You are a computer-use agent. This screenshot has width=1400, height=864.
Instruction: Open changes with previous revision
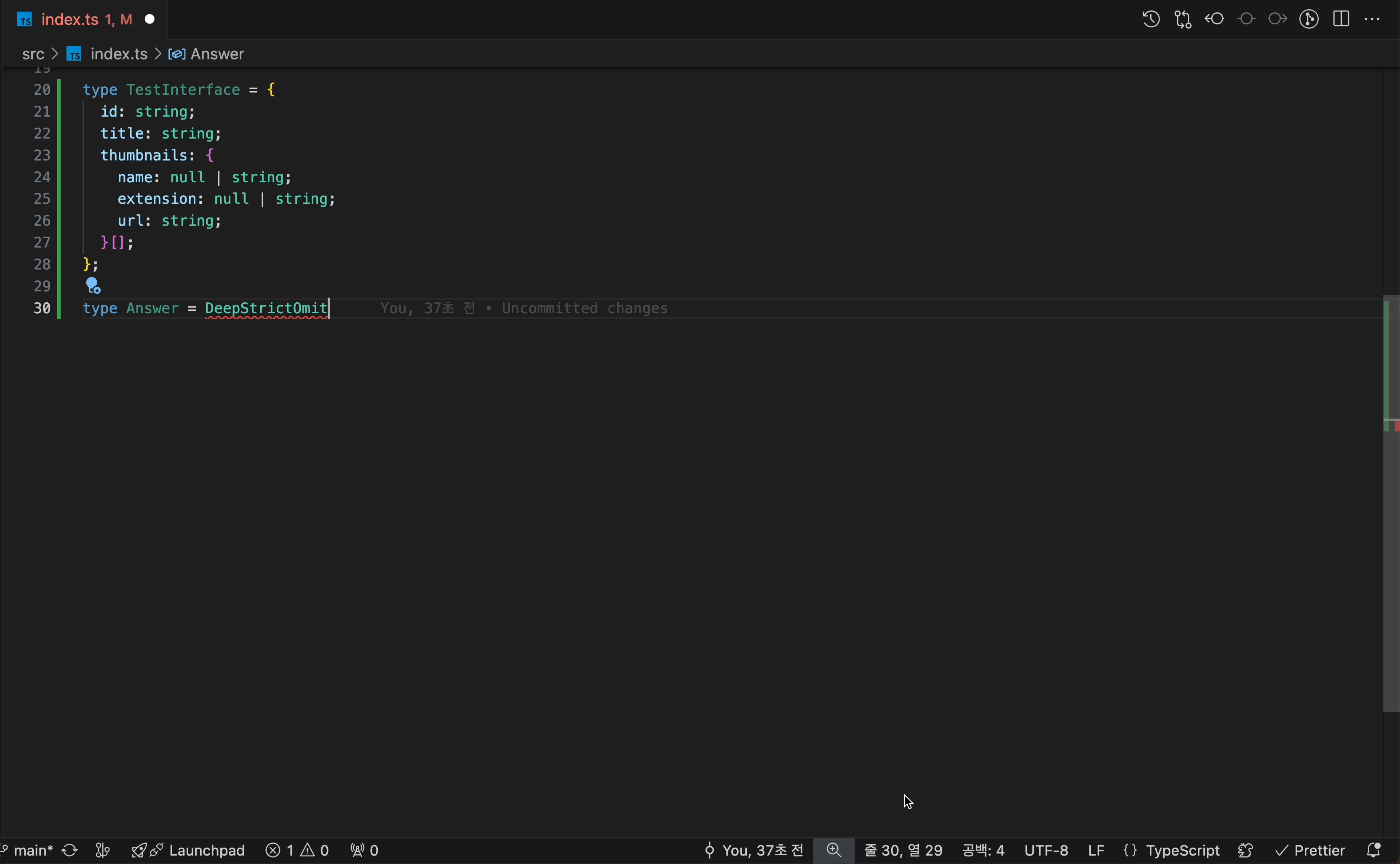pyautogui.click(x=1214, y=19)
